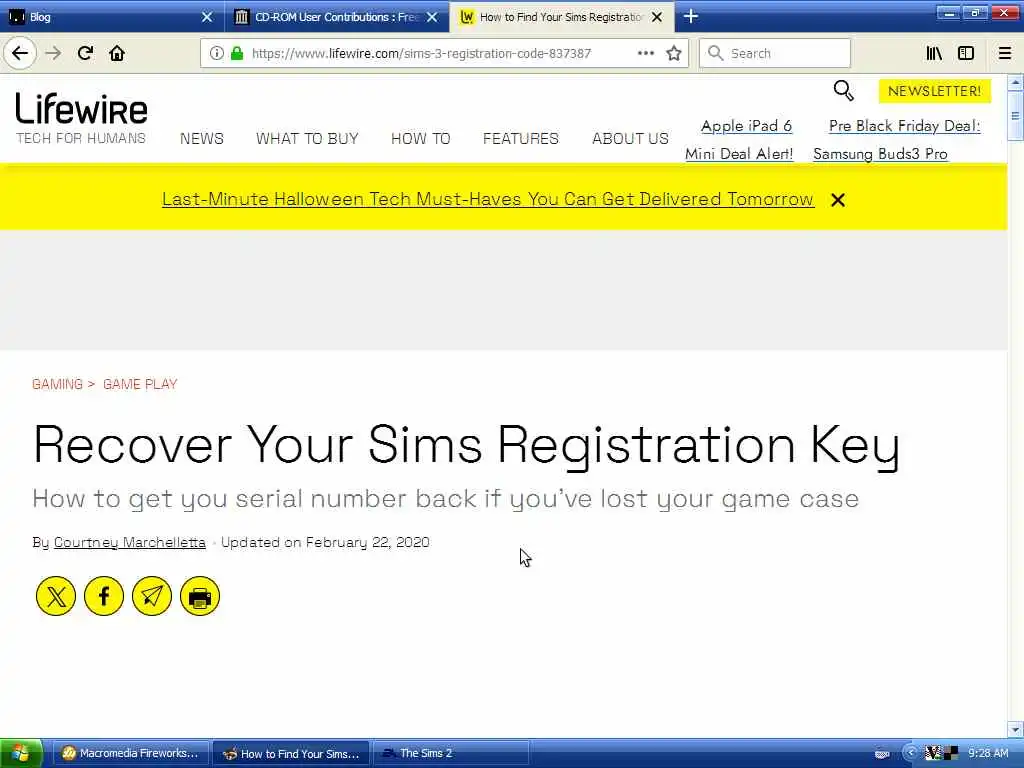Share article on X (Twitter)
The height and width of the screenshot is (768, 1024).
pyautogui.click(x=56, y=596)
